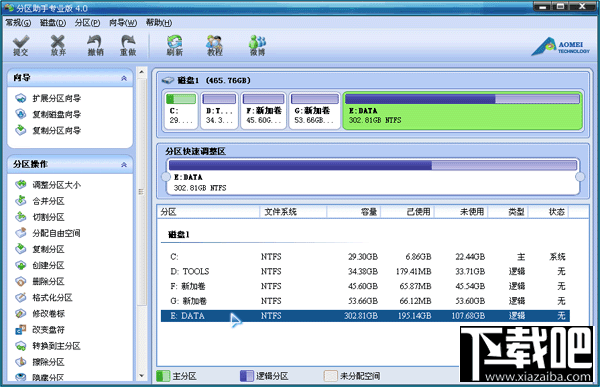Click the 放弃 (Discard) X toolbar icon
This screenshot has width=600, height=387.
[58, 45]
